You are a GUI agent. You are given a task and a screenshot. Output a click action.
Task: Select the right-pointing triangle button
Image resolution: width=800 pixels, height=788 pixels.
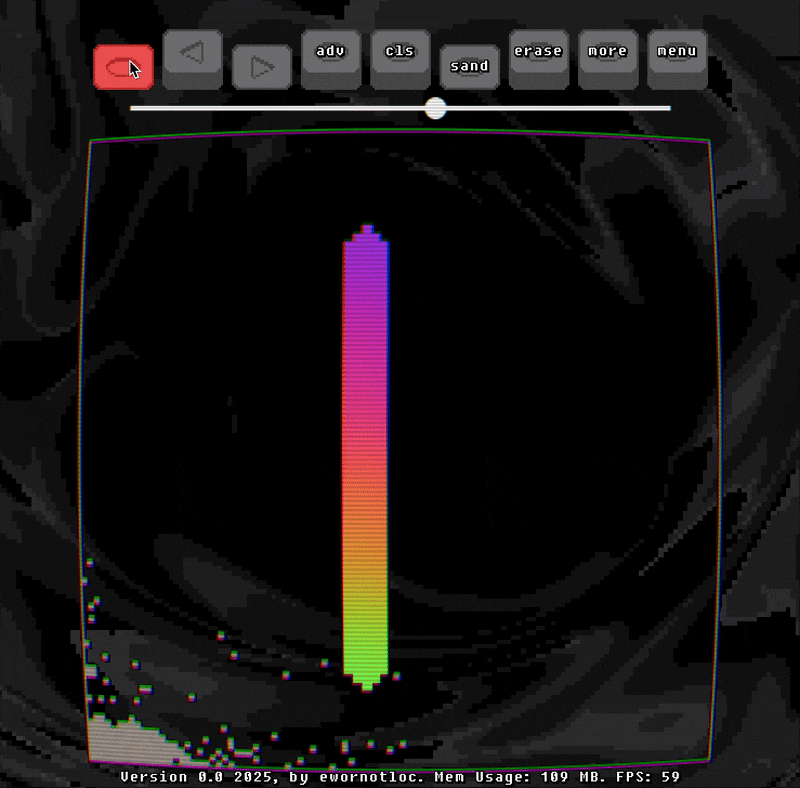click(262, 67)
